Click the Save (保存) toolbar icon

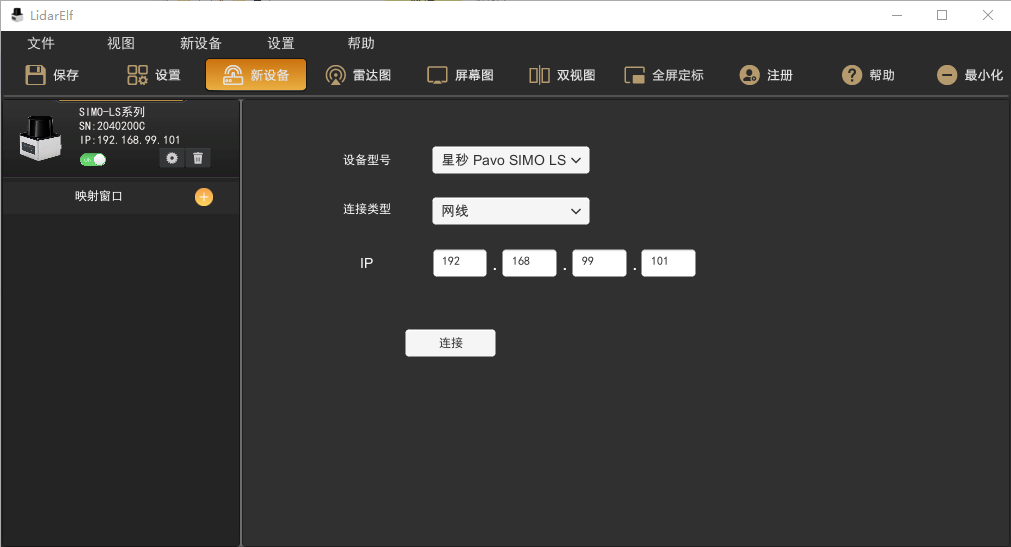coord(36,75)
